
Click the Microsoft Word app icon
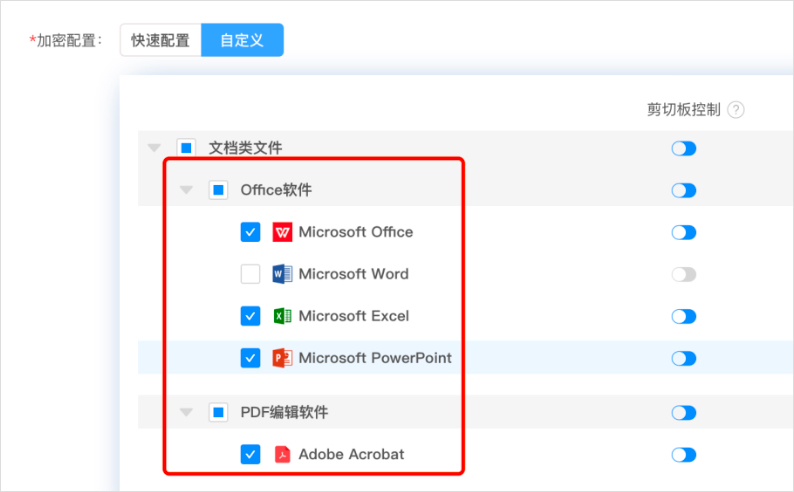[282, 274]
